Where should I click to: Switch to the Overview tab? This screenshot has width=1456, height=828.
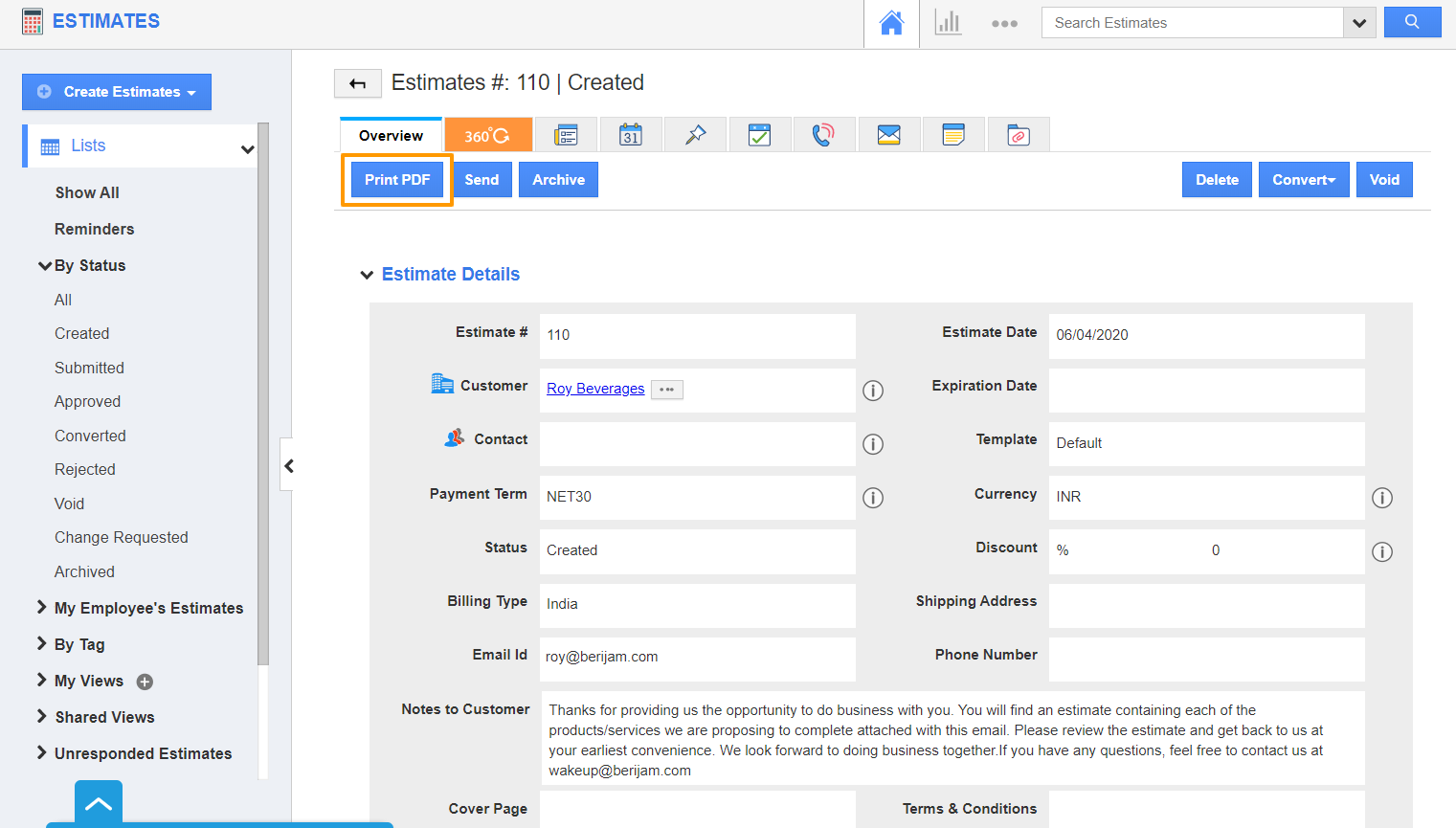[391, 135]
